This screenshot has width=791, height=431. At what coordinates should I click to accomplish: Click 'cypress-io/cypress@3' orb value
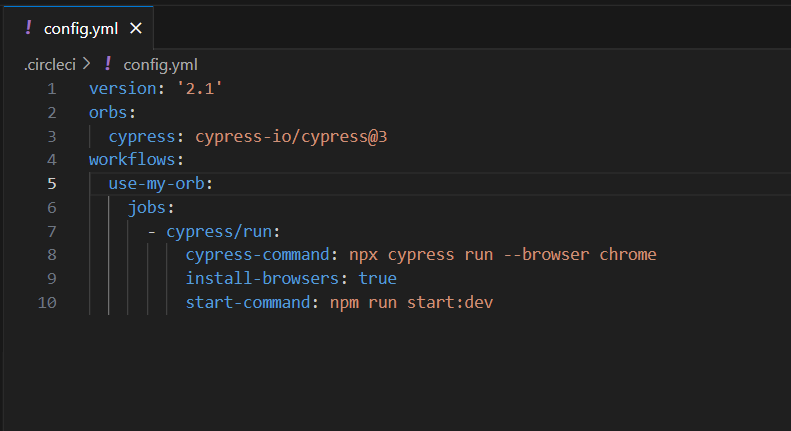click(x=291, y=136)
